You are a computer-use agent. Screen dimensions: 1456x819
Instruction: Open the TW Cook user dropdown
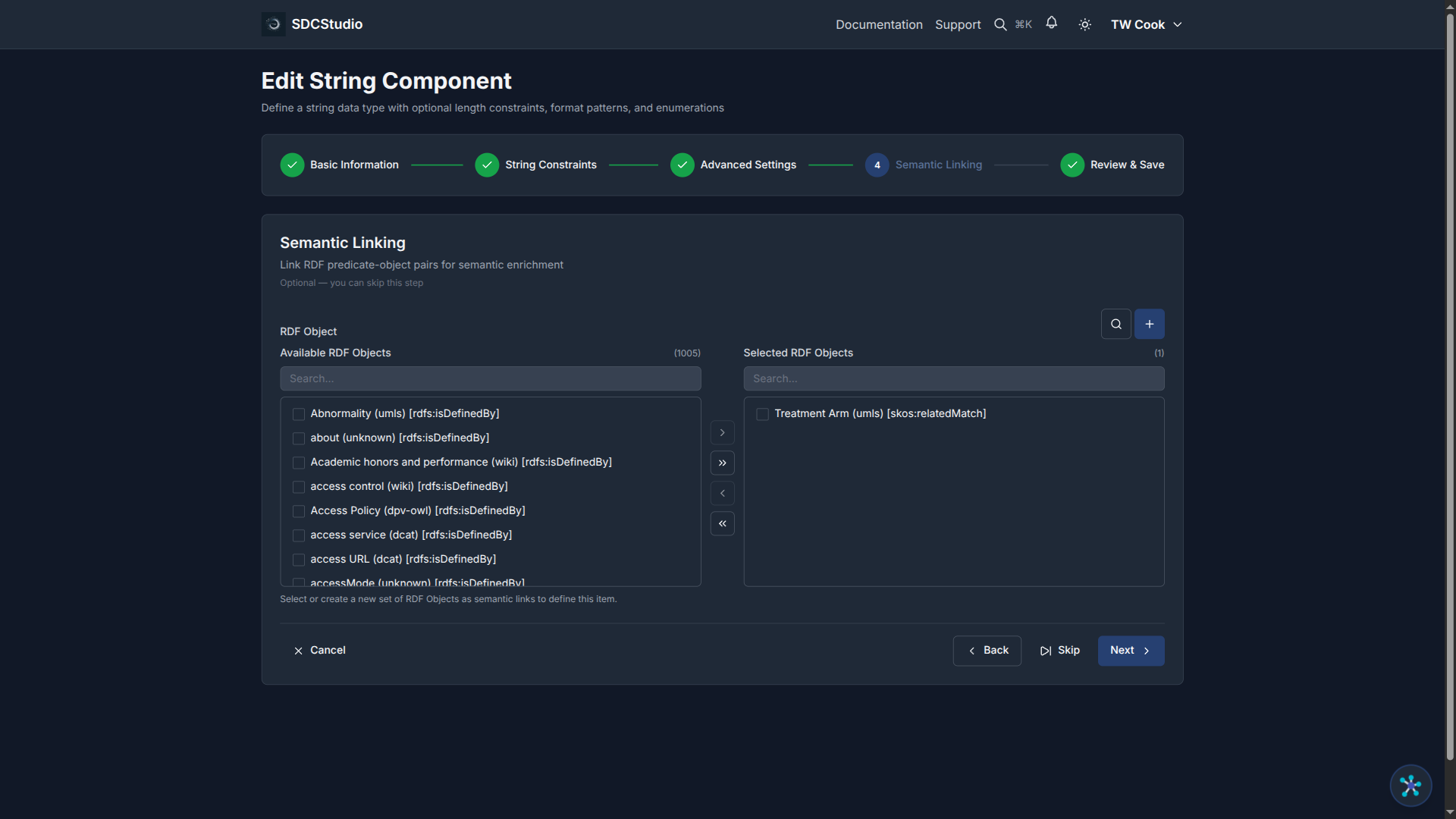click(x=1145, y=25)
